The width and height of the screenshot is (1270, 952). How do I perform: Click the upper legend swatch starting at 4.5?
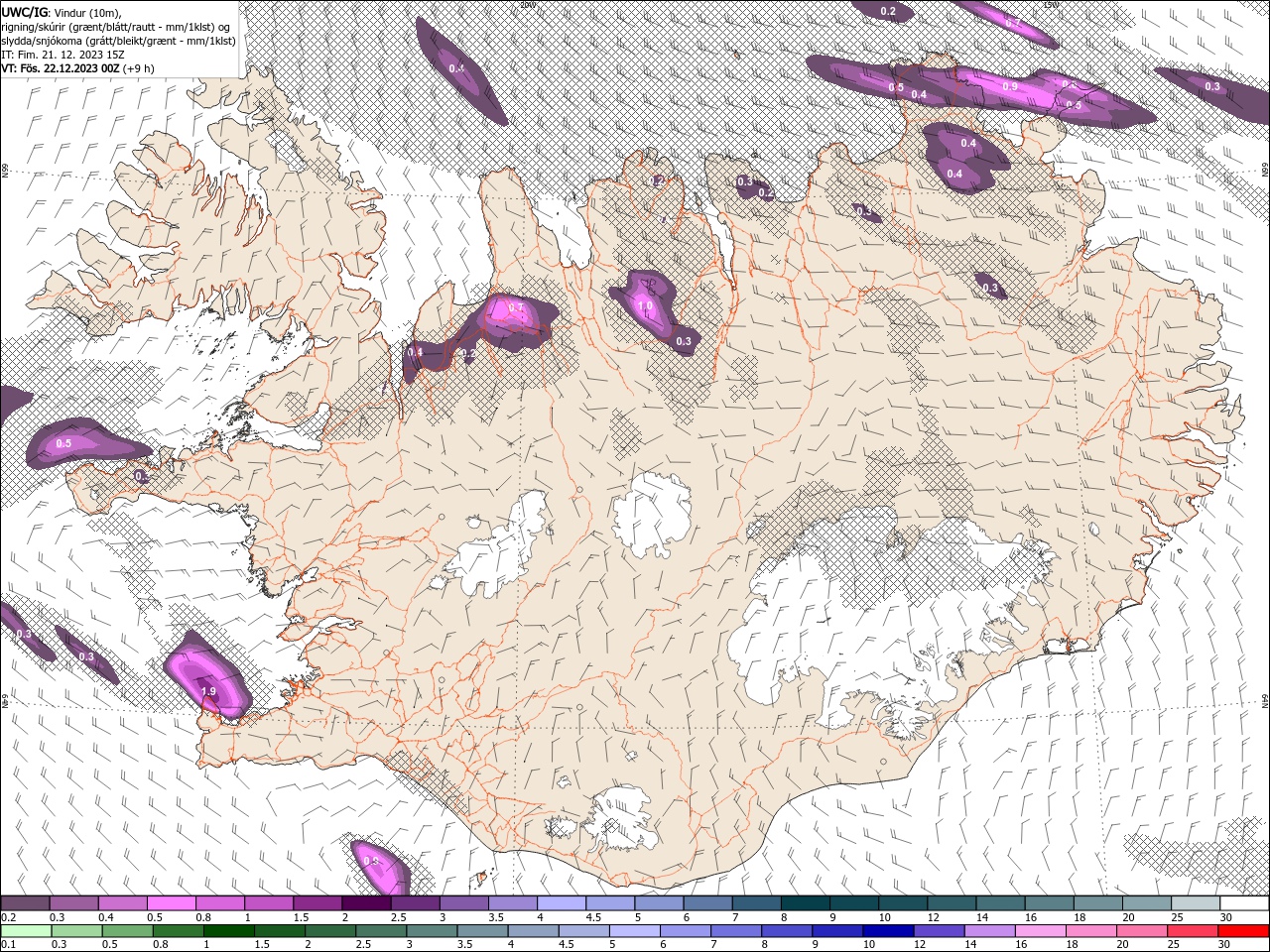[610, 903]
